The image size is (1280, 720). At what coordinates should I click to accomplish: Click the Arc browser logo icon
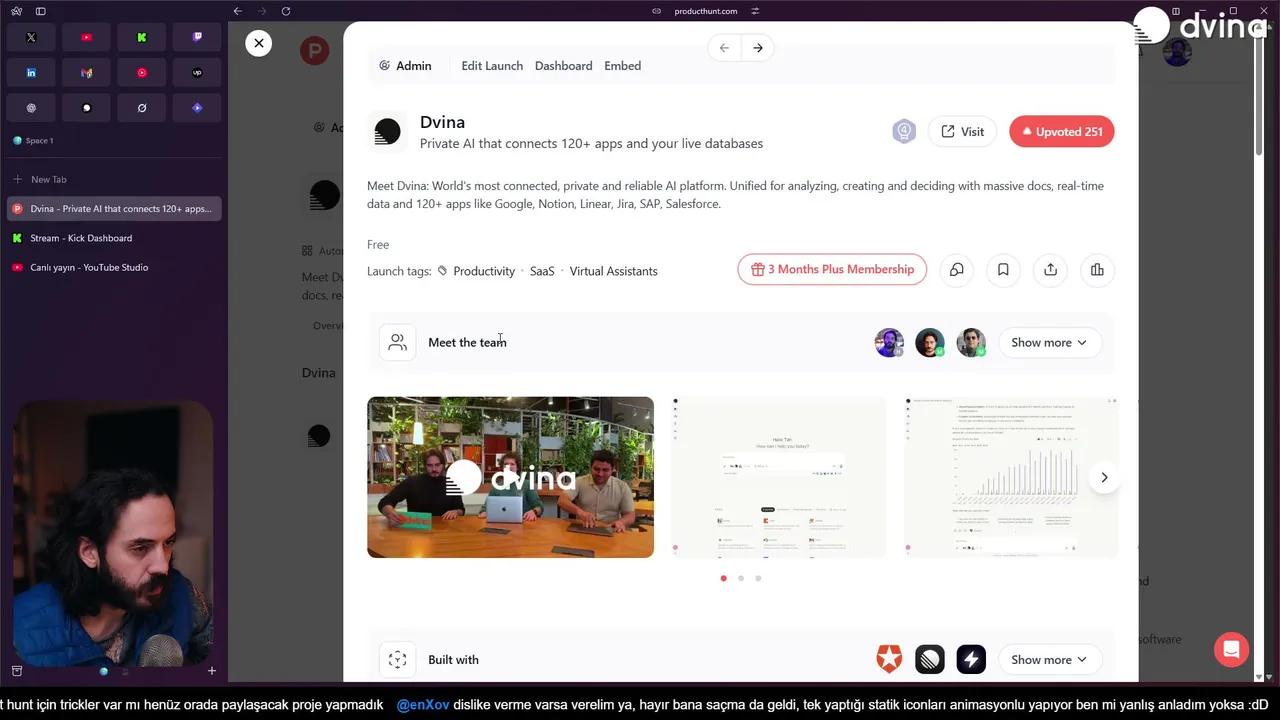tap(16, 11)
